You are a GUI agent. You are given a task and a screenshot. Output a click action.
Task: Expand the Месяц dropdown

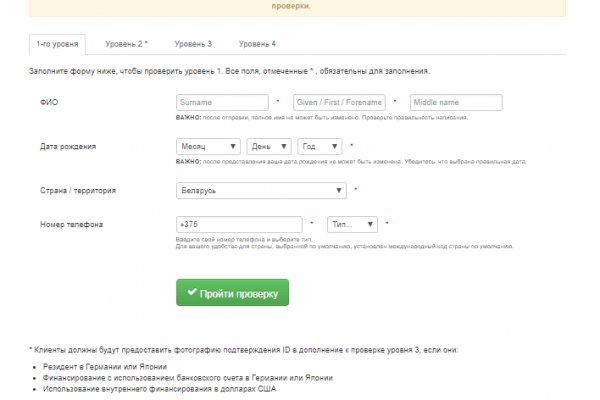point(207,146)
